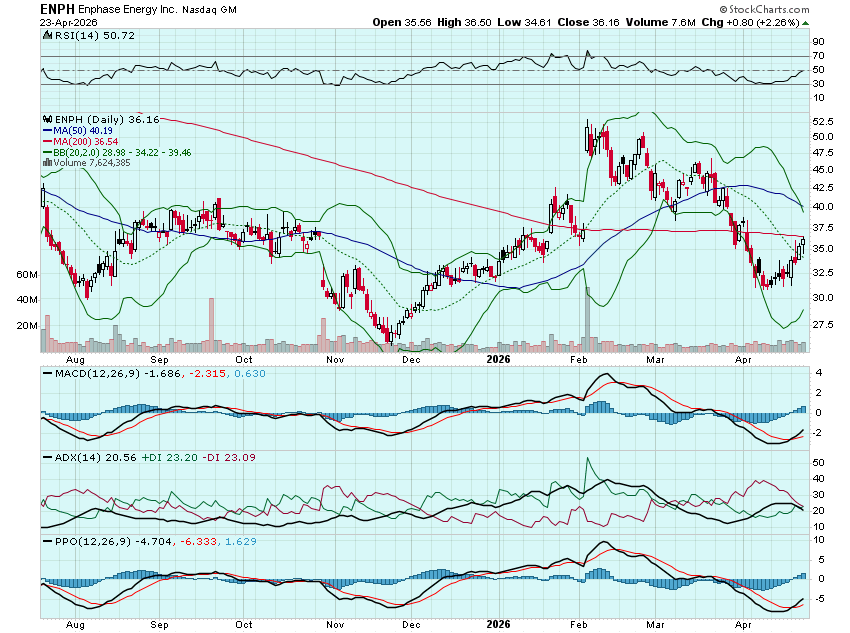Click the 52.5 price axis label
This screenshot has height=633, width=850.
(x=823, y=118)
